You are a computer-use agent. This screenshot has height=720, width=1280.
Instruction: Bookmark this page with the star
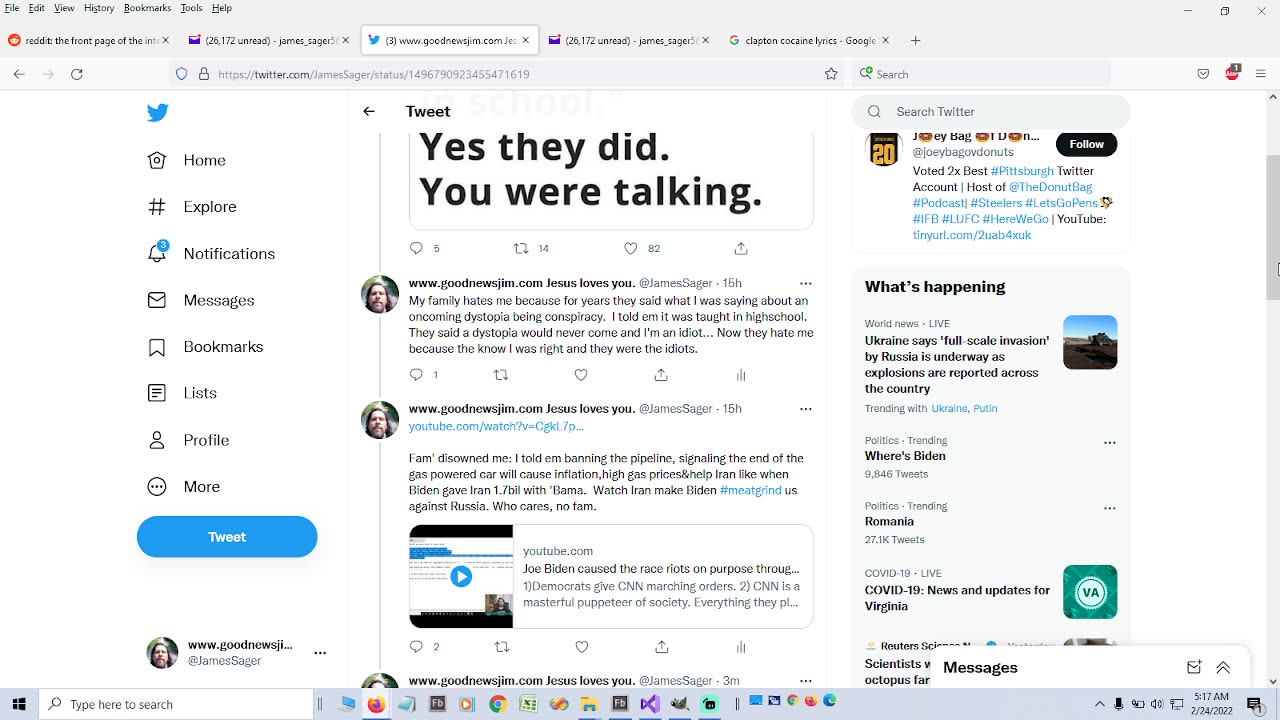tap(830, 74)
